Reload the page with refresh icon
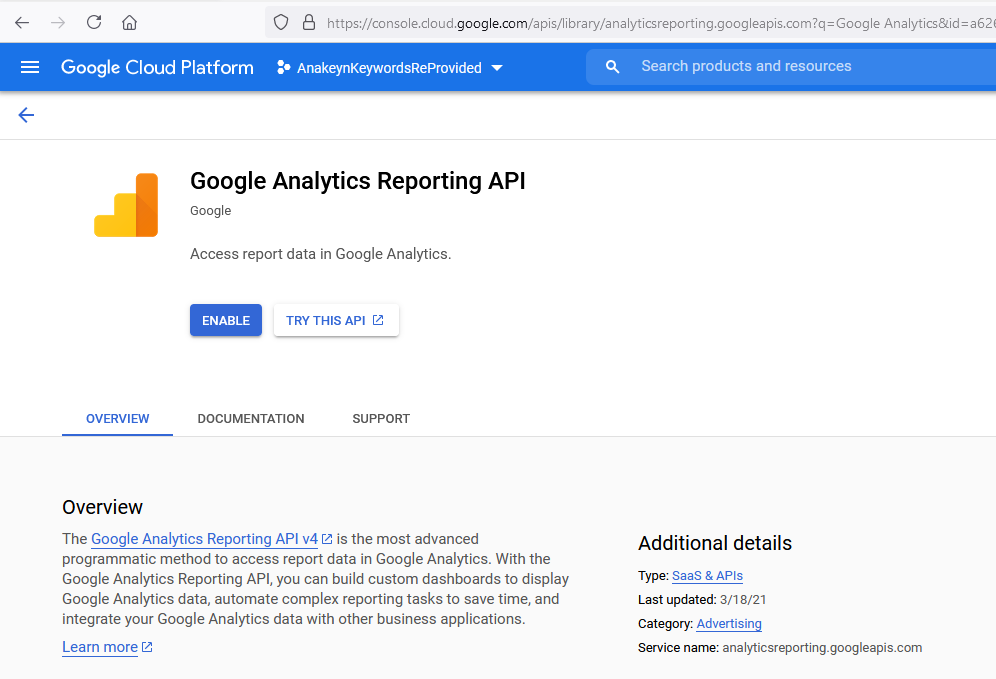Viewport: 996px width, 679px height. tap(94, 23)
